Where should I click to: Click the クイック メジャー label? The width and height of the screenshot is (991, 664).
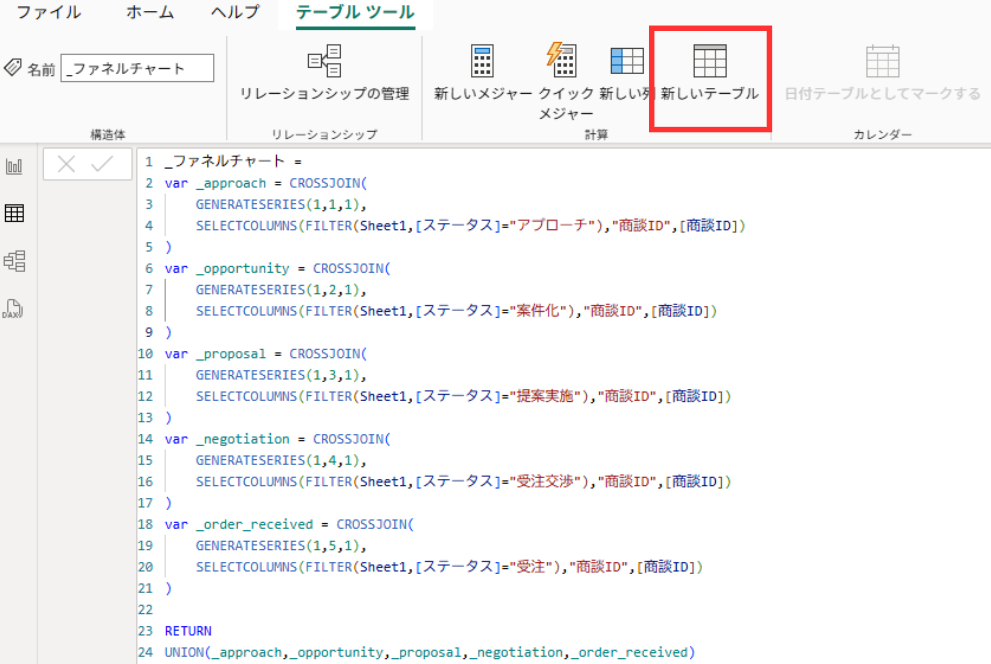click(x=566, y=103)
